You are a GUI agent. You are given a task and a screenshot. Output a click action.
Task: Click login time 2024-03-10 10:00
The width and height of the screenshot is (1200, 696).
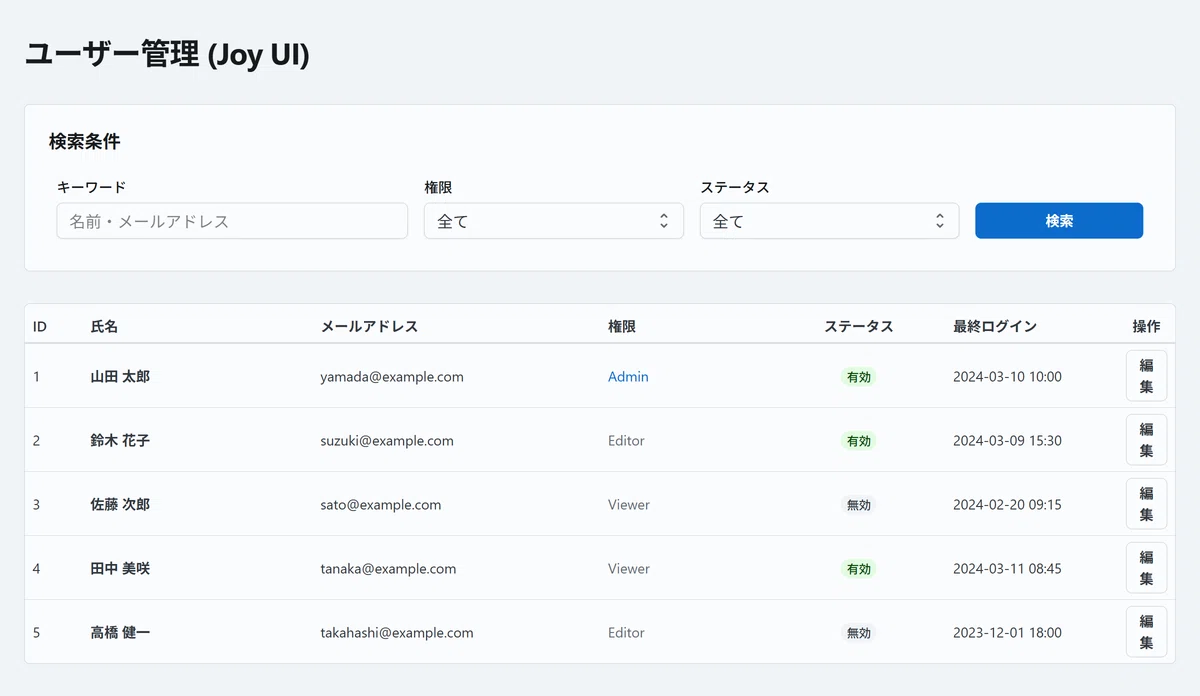coord(1007,377)
